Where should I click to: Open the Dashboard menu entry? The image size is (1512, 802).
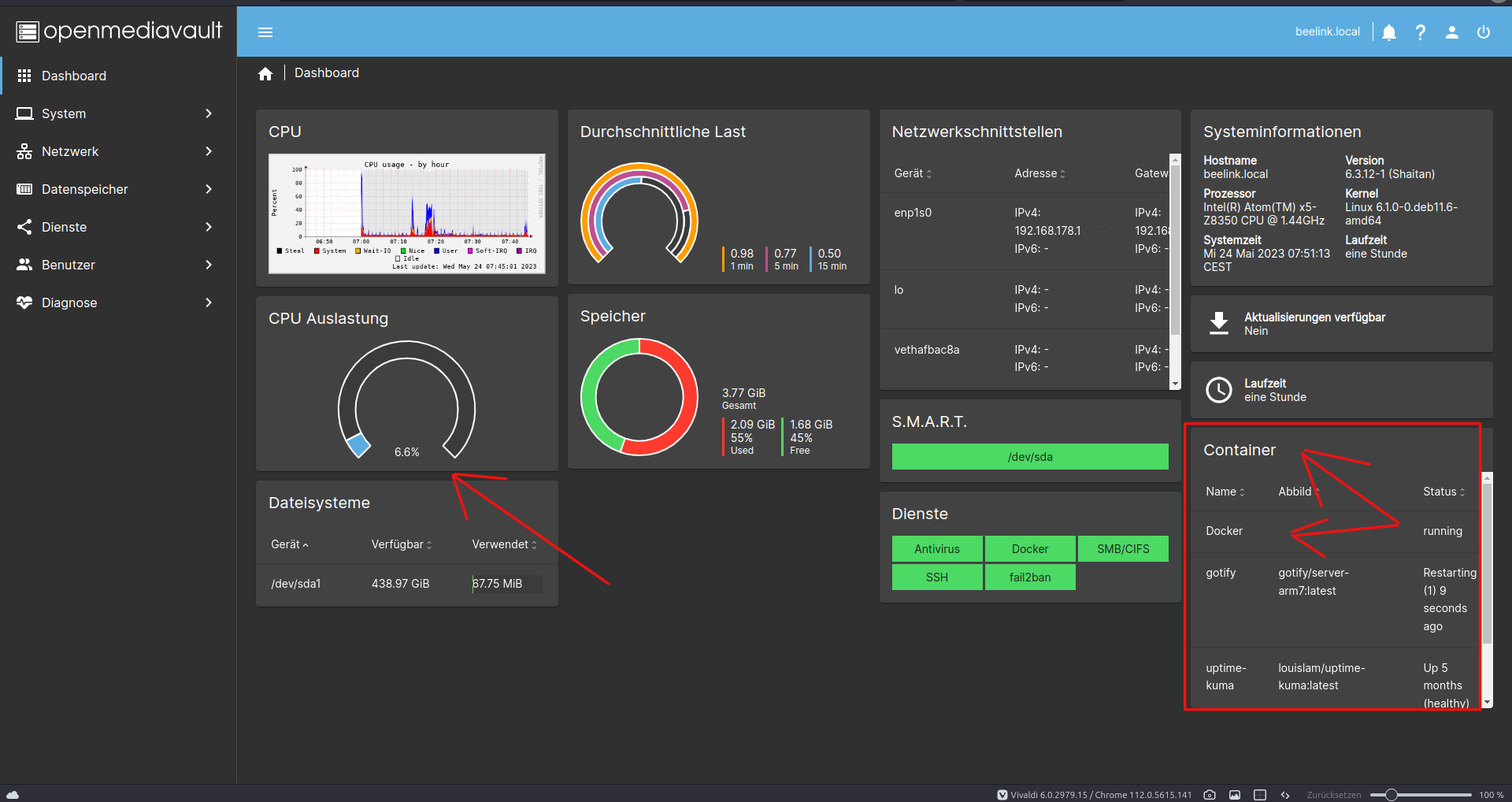click(118, 76)
